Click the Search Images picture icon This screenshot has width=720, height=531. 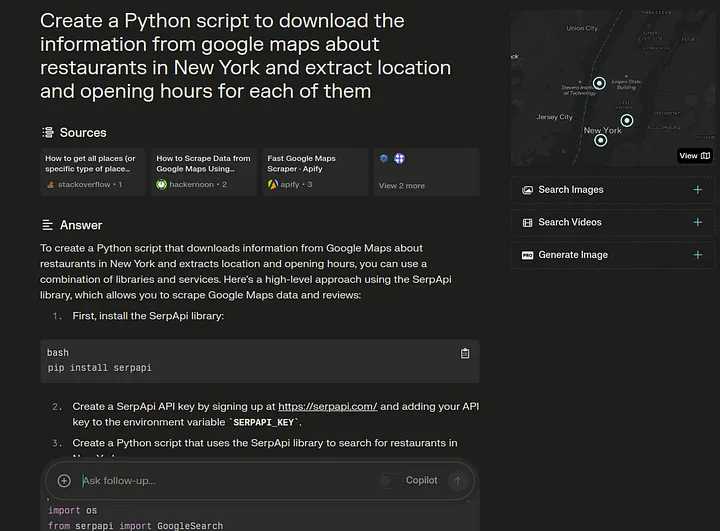528,190
